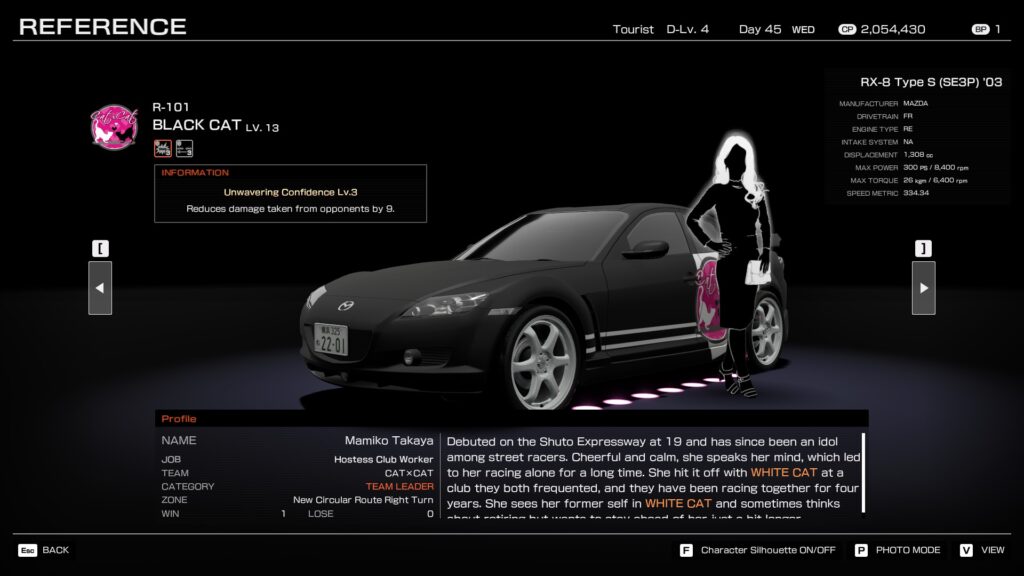Click the F key icon for Character Silhouette

pos(686,551)
